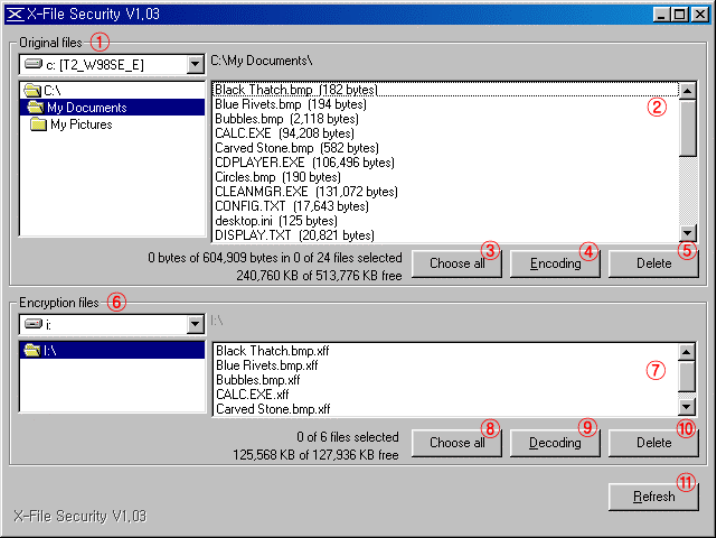Select CALC.EXE (94,208 bytes)
The image size is (716, 538).
(x=446, y=133)
